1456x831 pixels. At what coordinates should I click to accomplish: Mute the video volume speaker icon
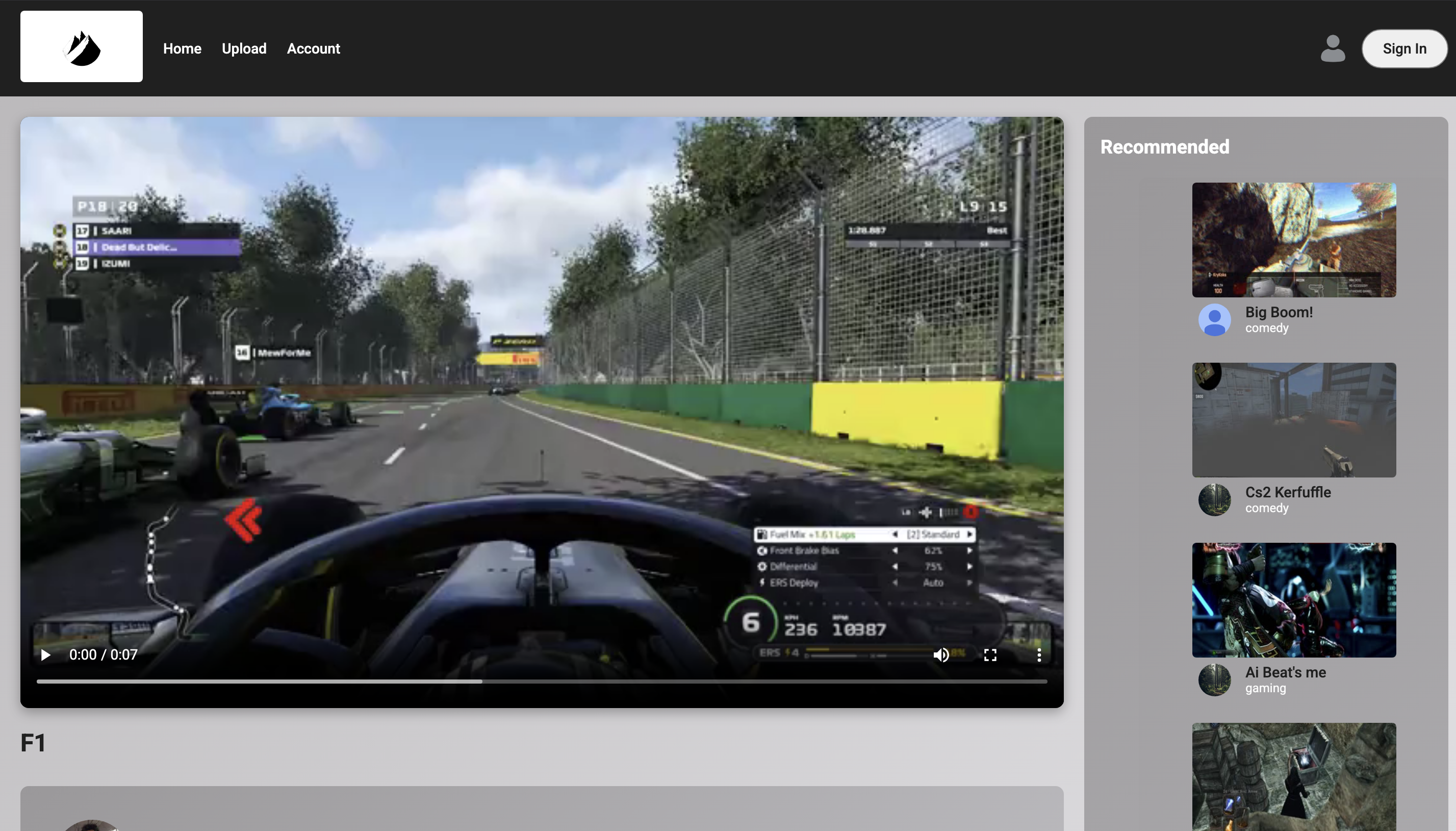(x=941, y=654)
